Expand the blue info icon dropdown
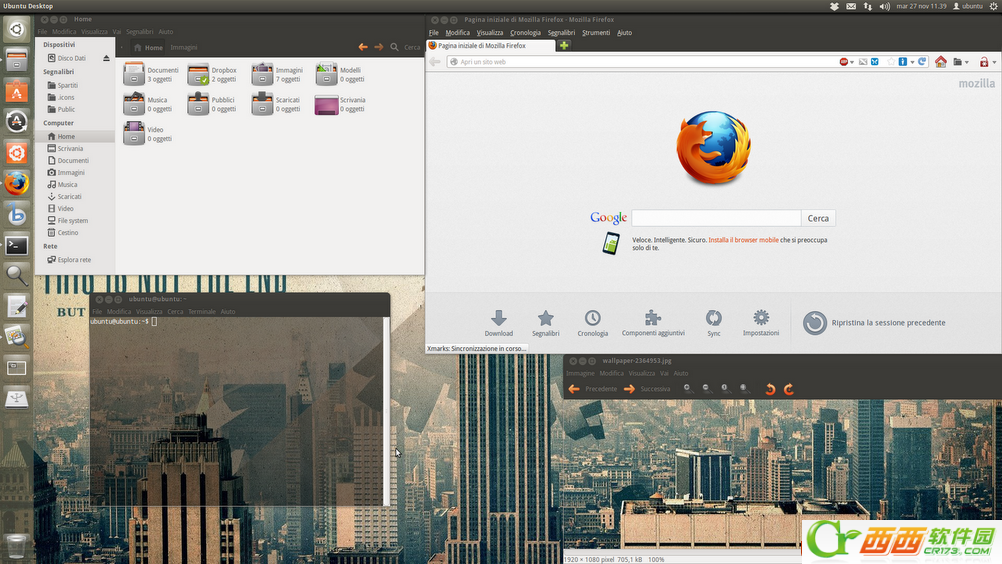 click(912, 63)
